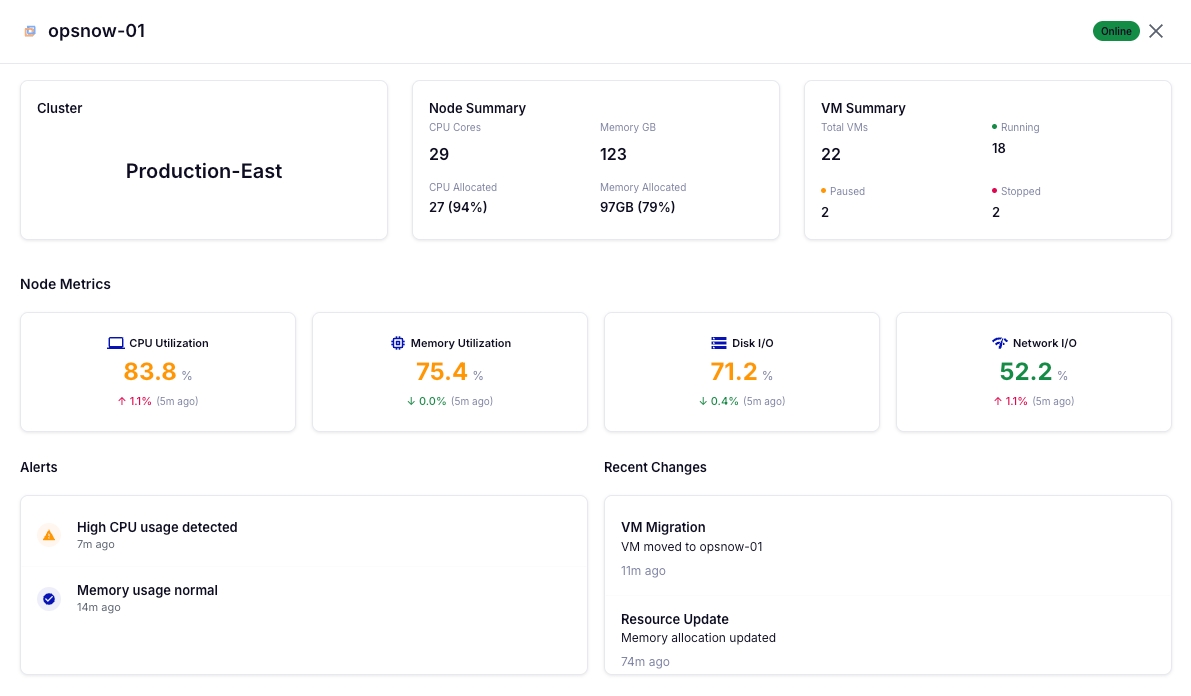Click the CPU Utilization red up arrow
The height and width of the screenshot is (696, 1191).
pyautogui.click(x=121, y=401)
